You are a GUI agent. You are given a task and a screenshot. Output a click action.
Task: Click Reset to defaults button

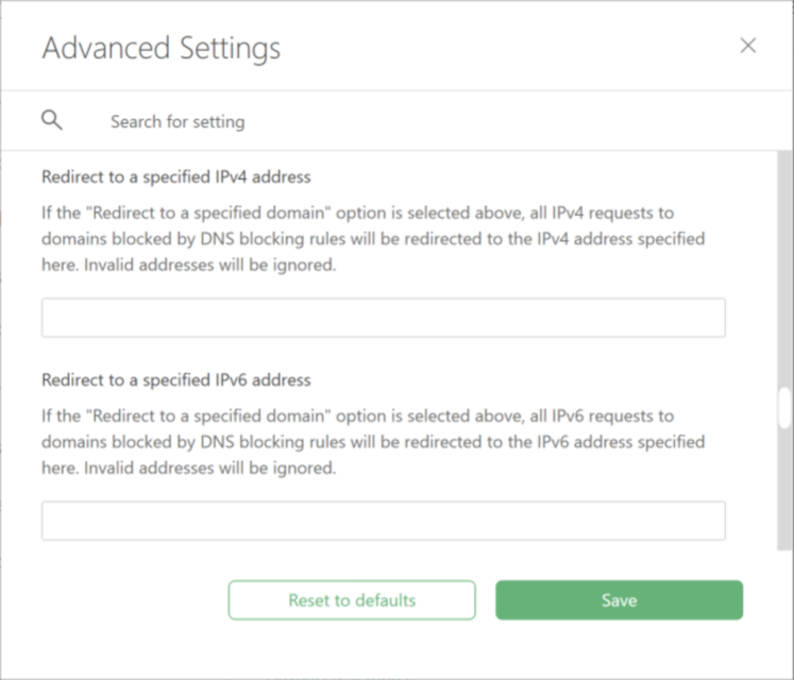click(x=352, y=600)
